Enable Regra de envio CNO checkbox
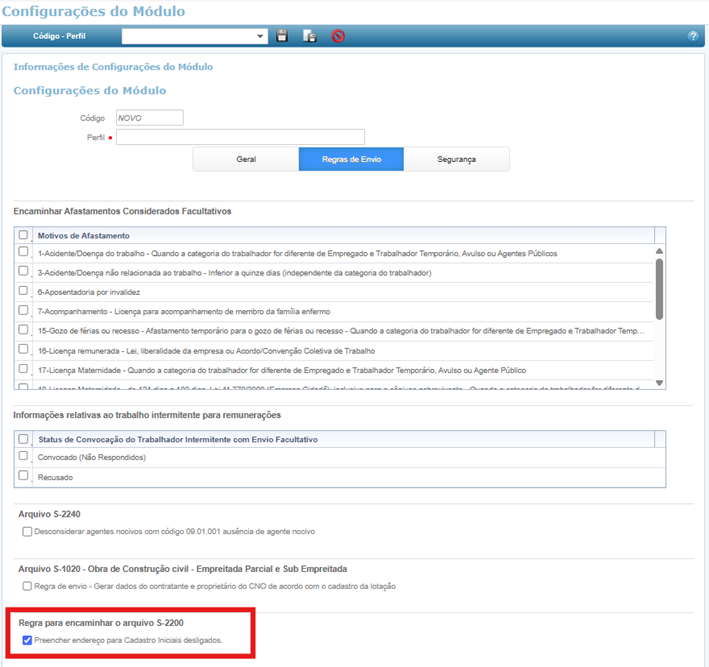709x667 pixels. pos(27,586)
